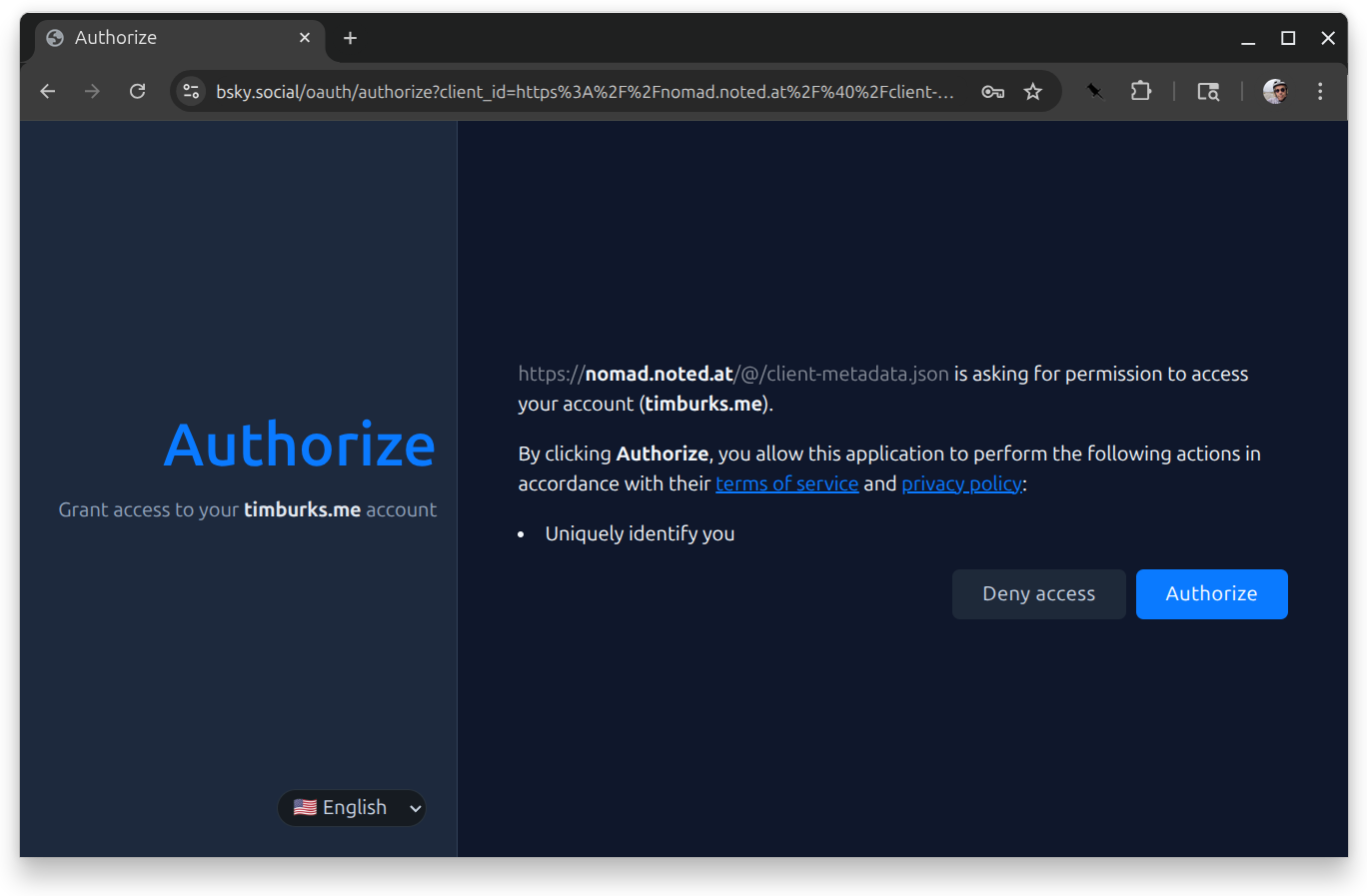Click the address bar URL

[585, 92]
